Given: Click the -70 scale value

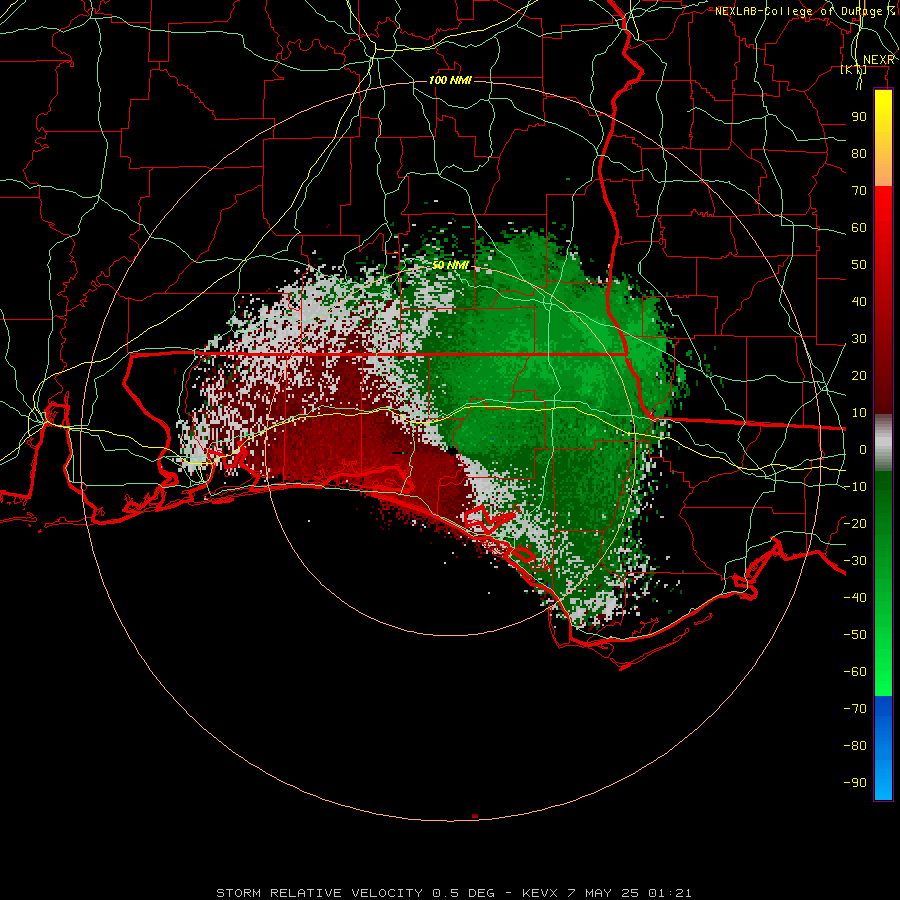Looking at the screenshot, I should point(855,709).
